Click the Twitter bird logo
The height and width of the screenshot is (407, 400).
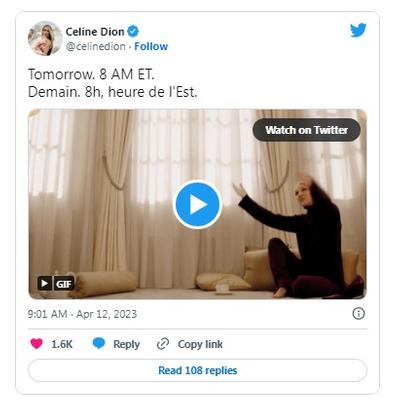(x=358, y=30)
